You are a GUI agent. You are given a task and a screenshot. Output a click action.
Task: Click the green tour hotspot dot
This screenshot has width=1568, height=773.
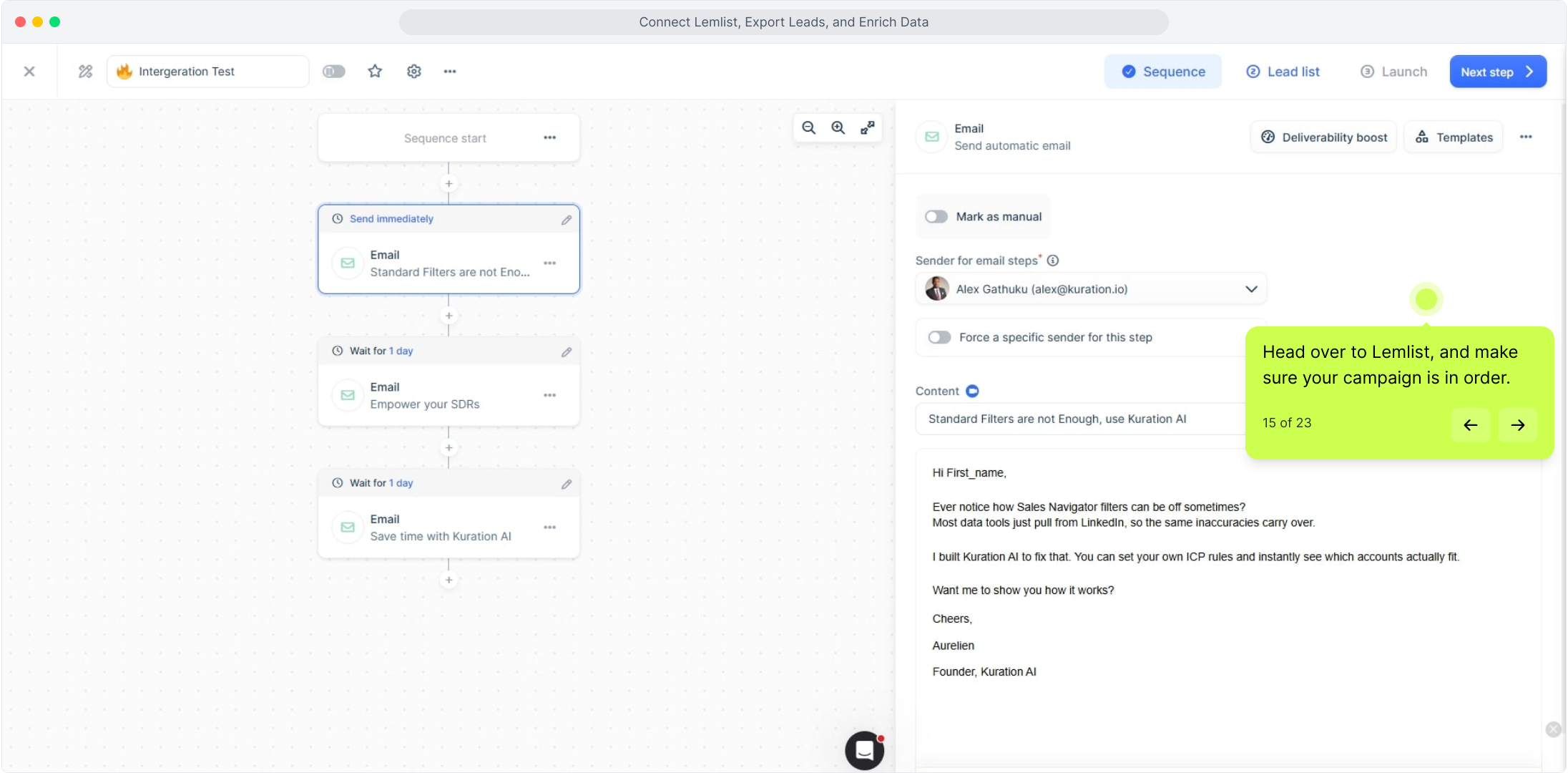click(1426, 299)
